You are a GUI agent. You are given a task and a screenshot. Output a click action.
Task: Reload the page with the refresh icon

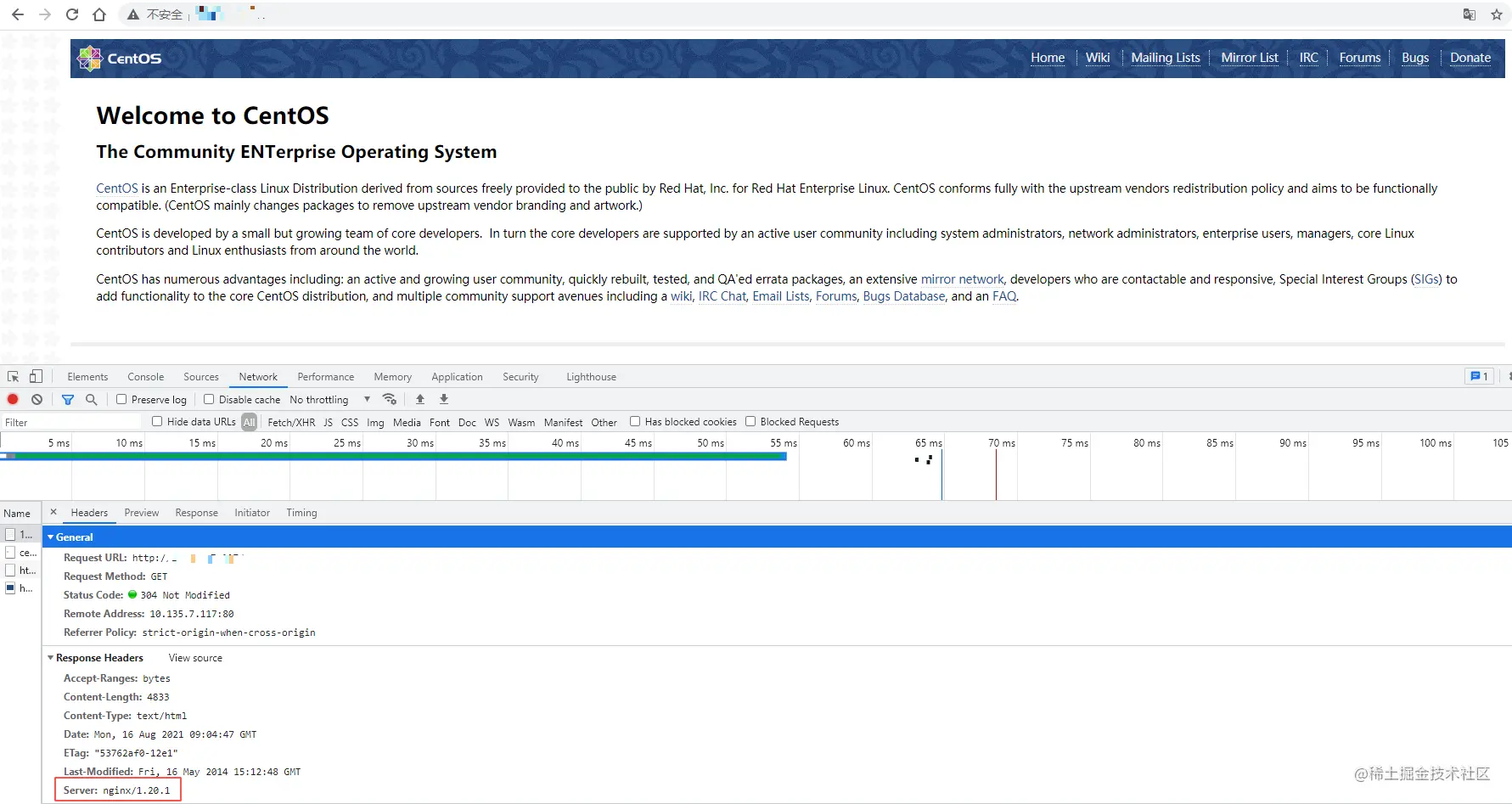tap(72, 14)
